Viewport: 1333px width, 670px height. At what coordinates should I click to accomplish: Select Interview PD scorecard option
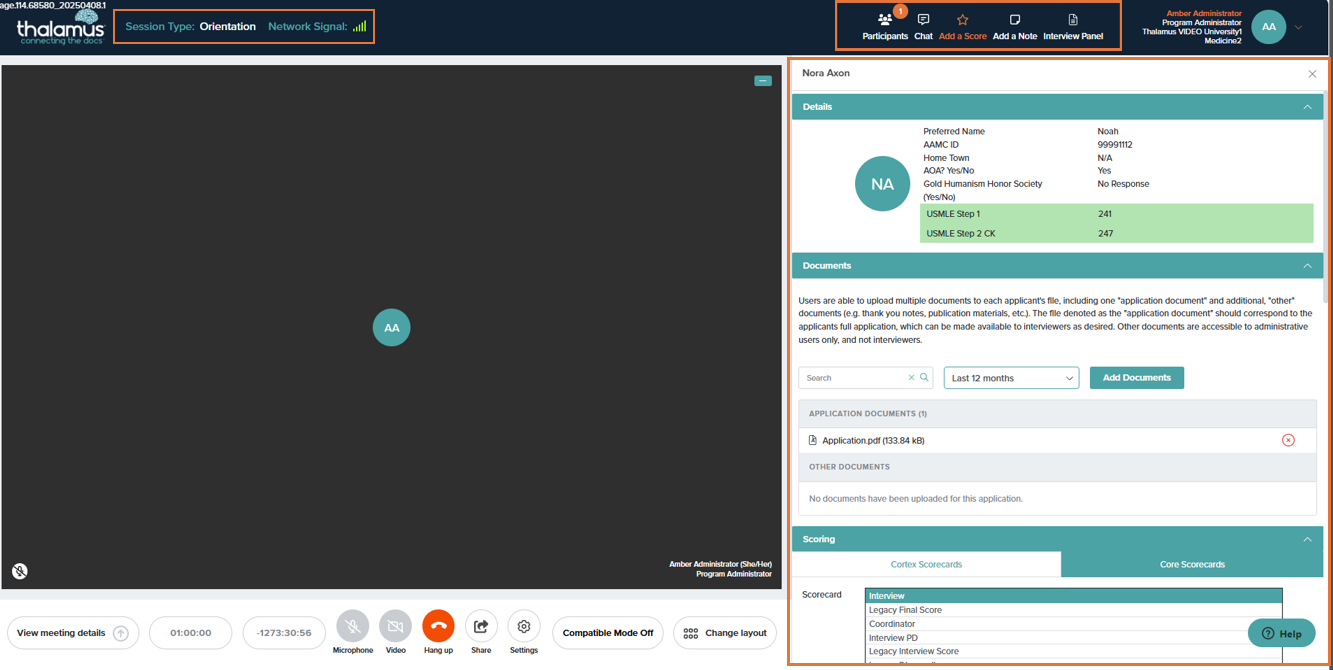[1073, 638]
